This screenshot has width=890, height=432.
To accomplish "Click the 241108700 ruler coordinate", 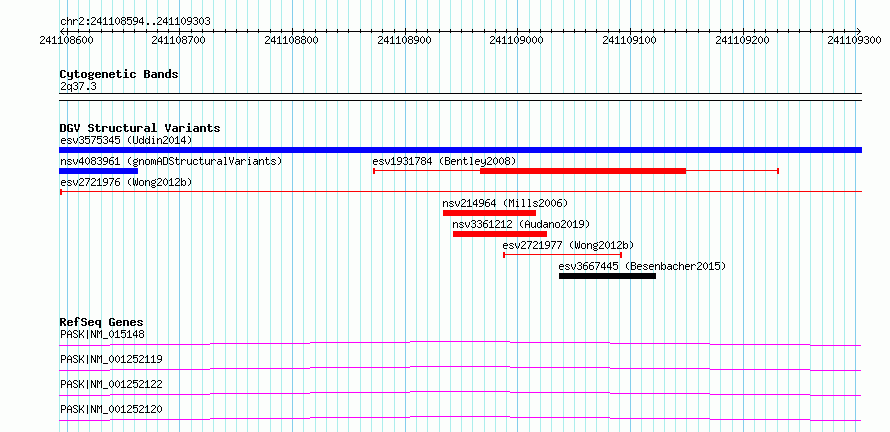I will [x=179, y=40].
